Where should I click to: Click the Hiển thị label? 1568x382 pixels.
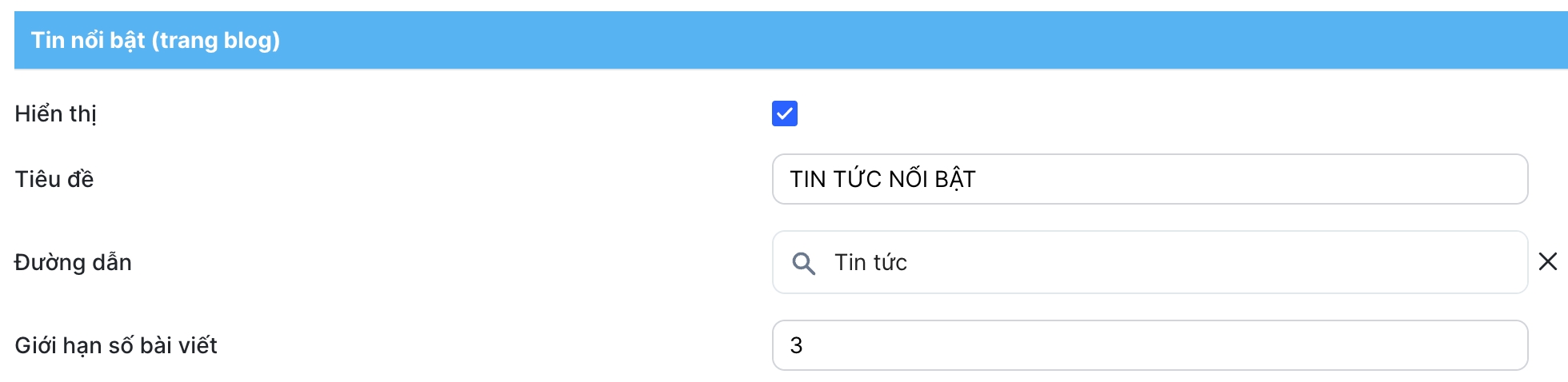pos(55,113)
